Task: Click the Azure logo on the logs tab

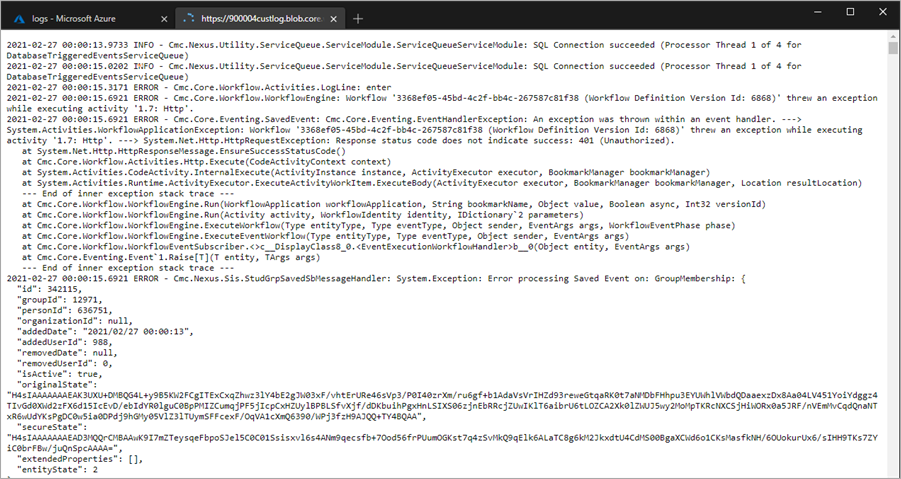Action: coord(19,19)
